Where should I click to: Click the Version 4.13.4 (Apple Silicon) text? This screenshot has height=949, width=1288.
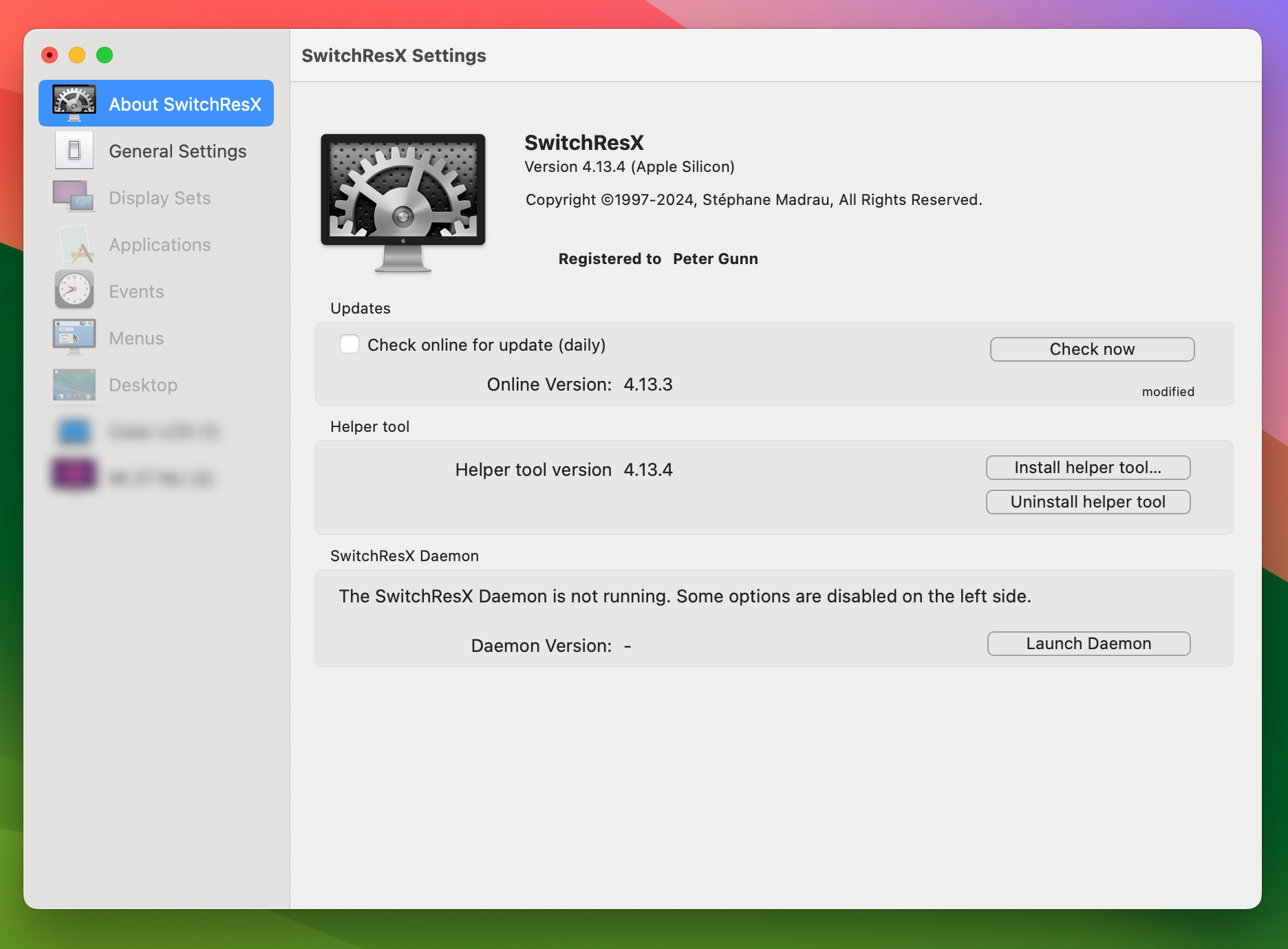630,166
